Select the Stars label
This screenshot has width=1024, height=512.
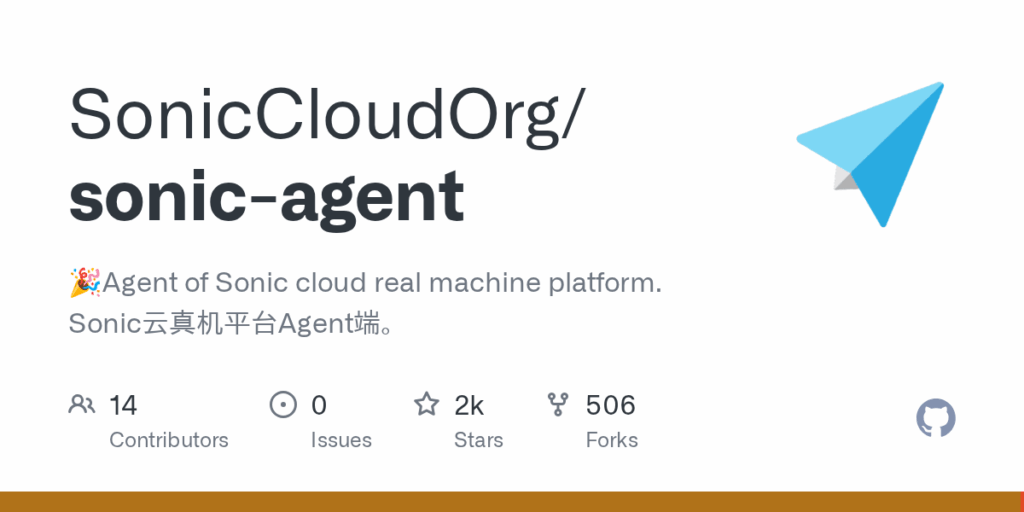[x=479, y=440]
